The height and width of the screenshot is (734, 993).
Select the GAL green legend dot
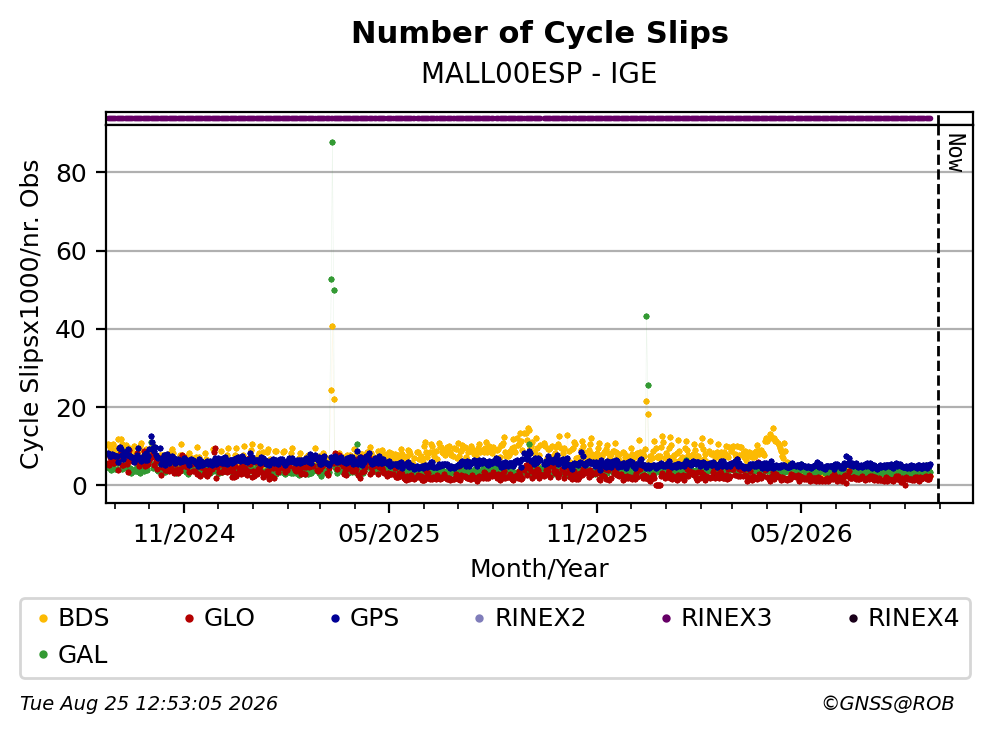pos(43,655)
